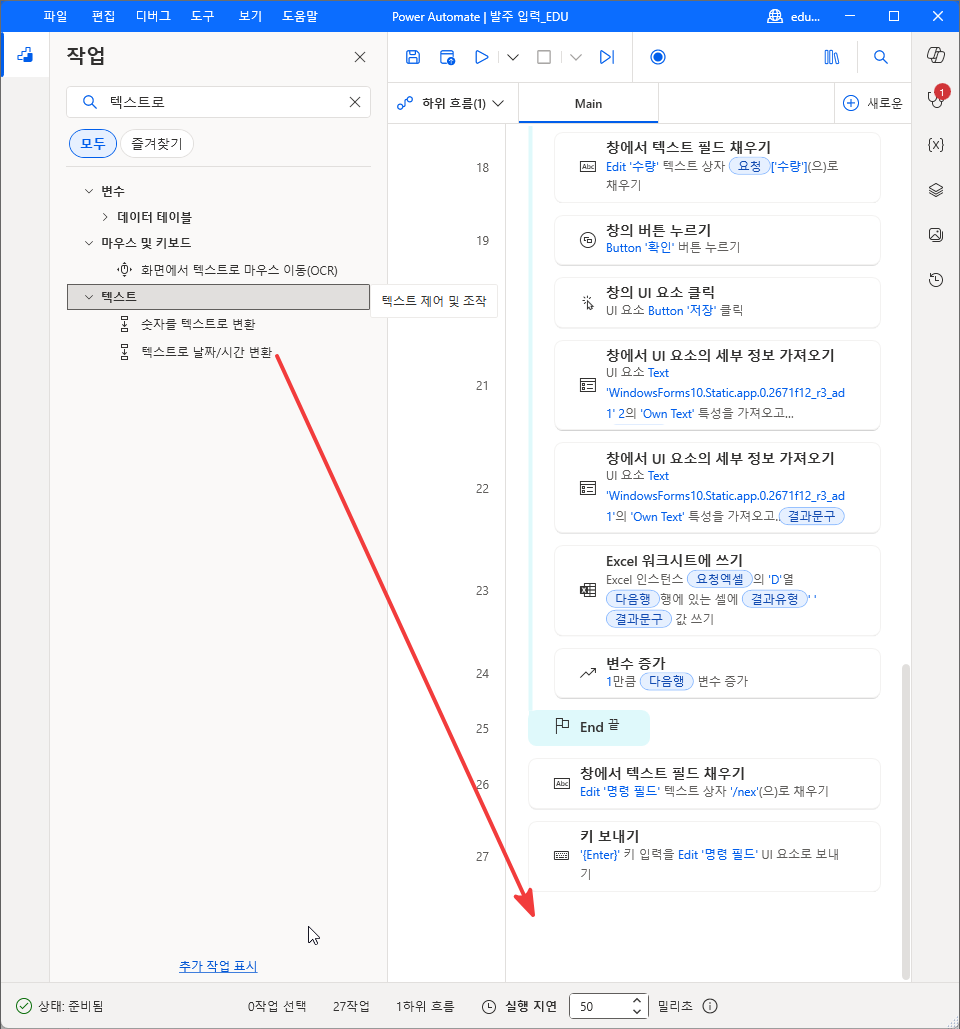The height and width of the screenshot is (1029, 960).
Task: Select the 창의 UI 요소 클릭 step
Action: click(717, 303)
